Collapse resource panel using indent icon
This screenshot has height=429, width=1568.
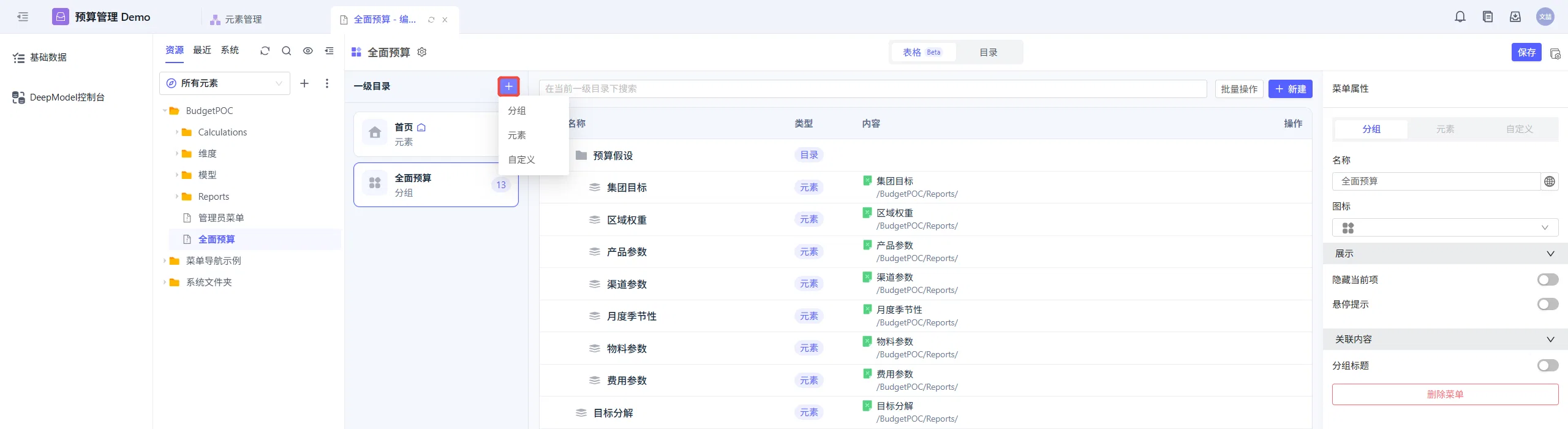point(330,51)
